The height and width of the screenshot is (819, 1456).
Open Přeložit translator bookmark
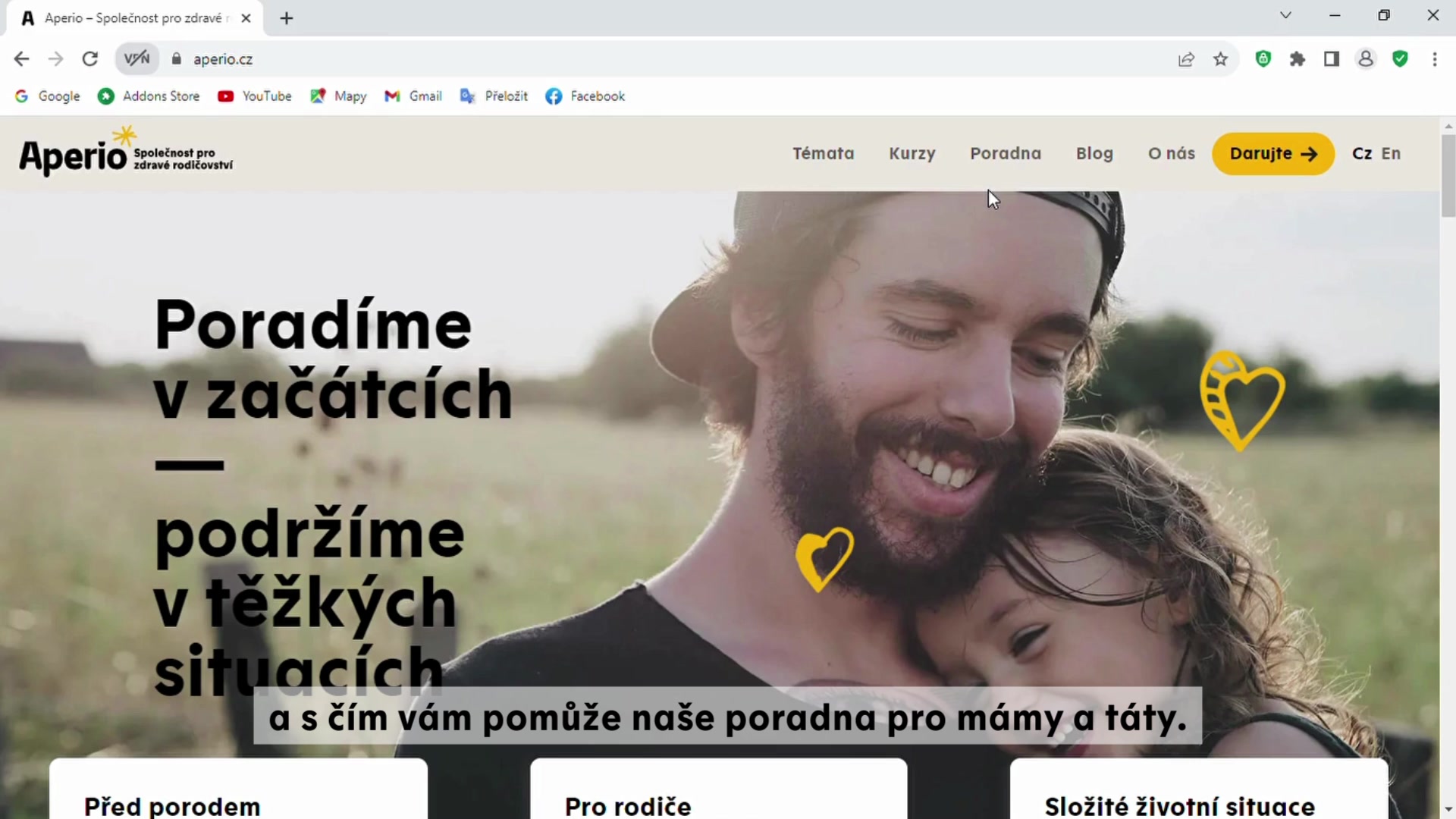[x=494, y=96]
